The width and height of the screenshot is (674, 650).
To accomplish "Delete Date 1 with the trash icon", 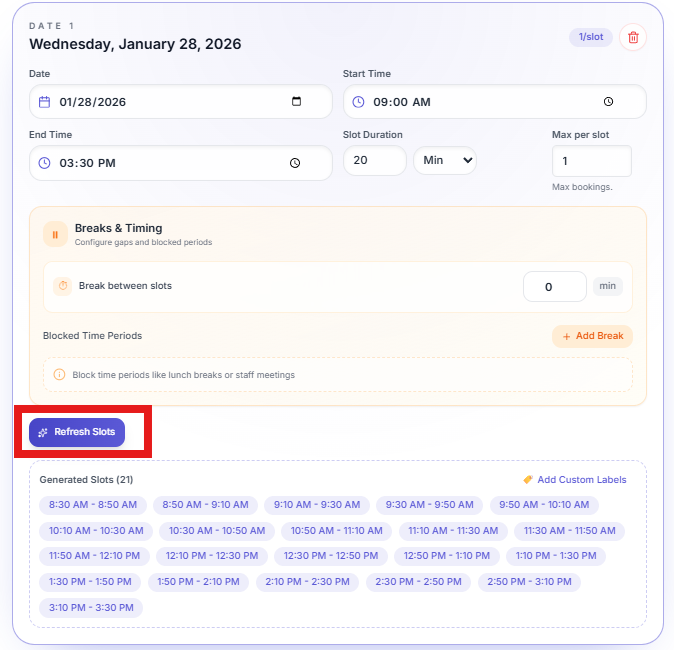I will 633,37.
